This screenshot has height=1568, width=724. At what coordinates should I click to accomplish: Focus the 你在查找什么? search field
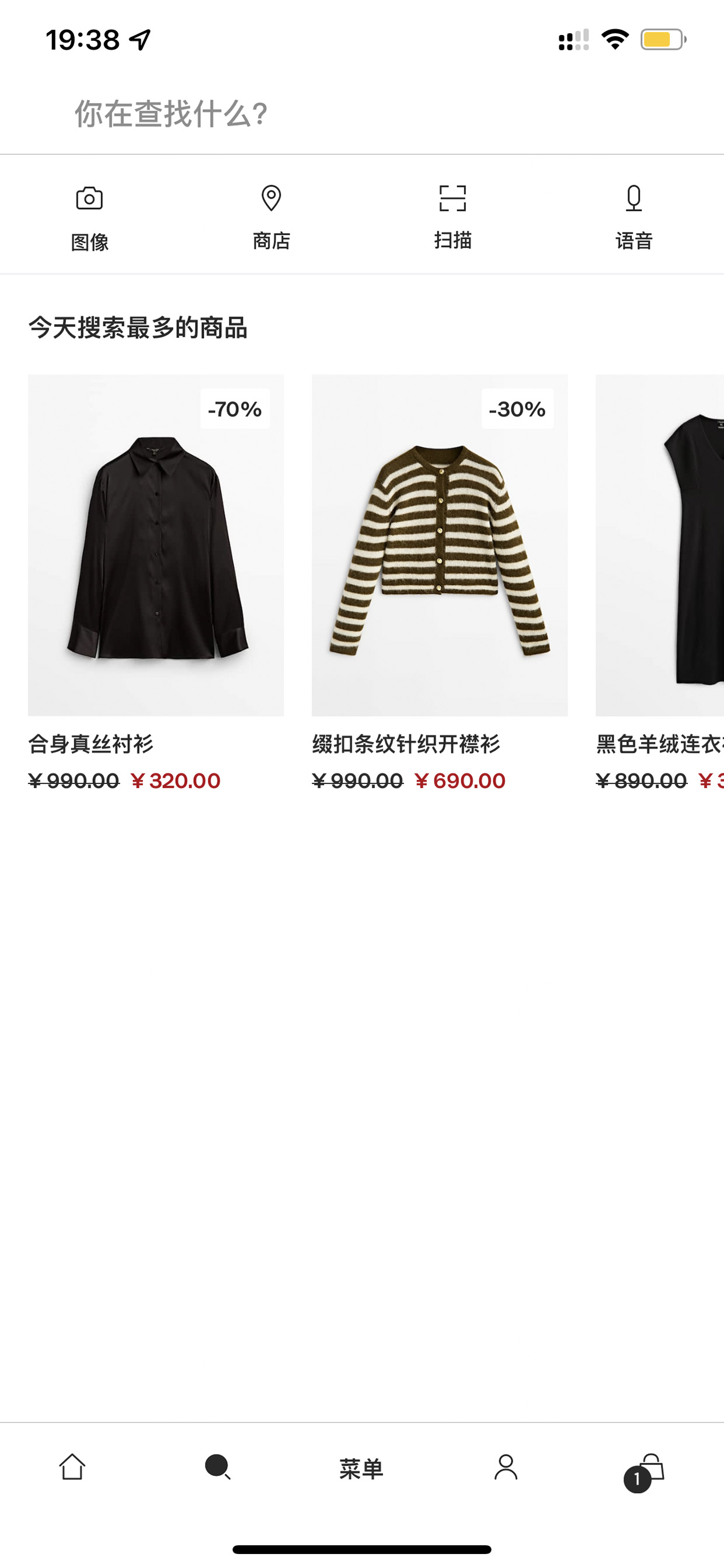click(362, 114)
